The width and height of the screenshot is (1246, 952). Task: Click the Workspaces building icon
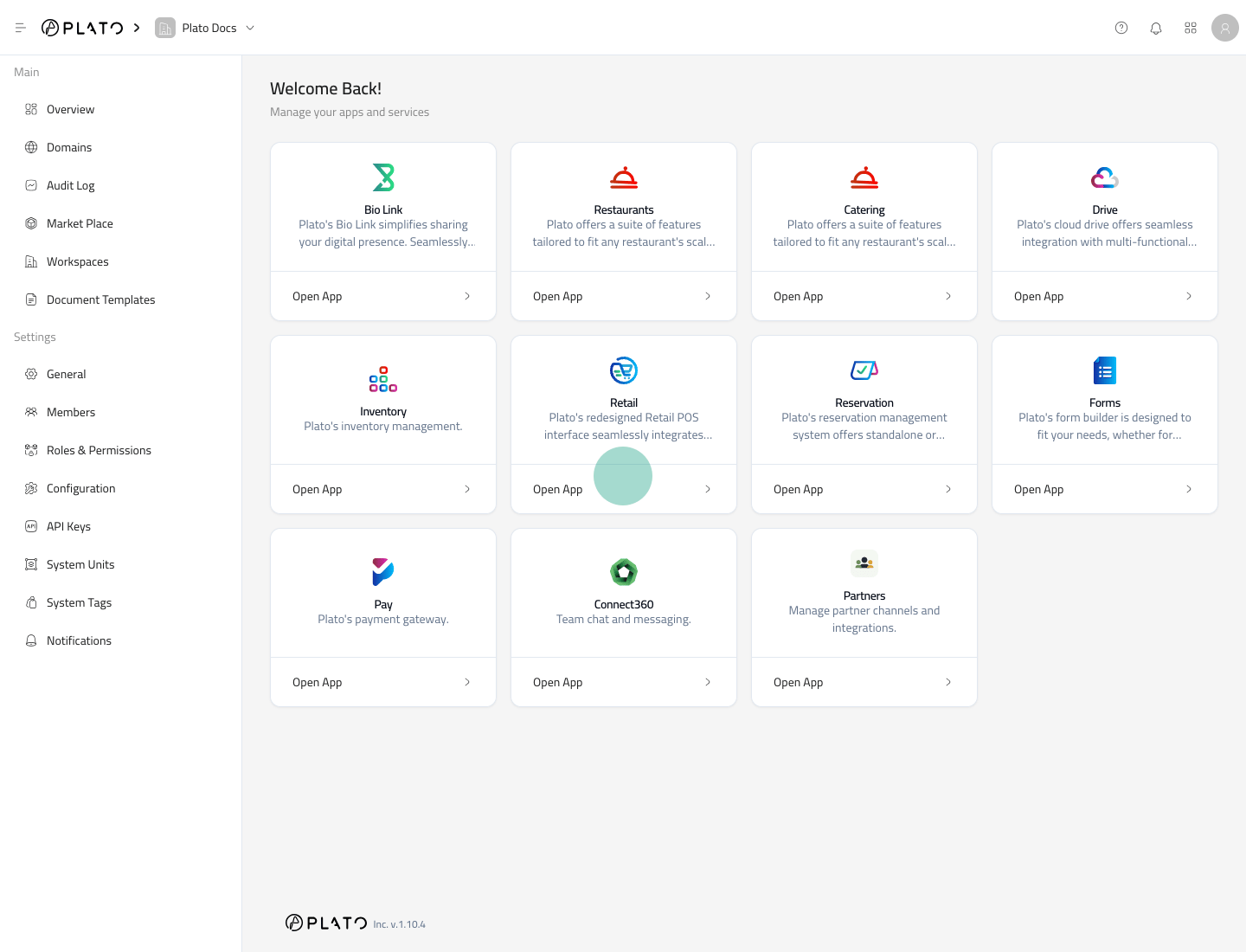coord(31,261)
